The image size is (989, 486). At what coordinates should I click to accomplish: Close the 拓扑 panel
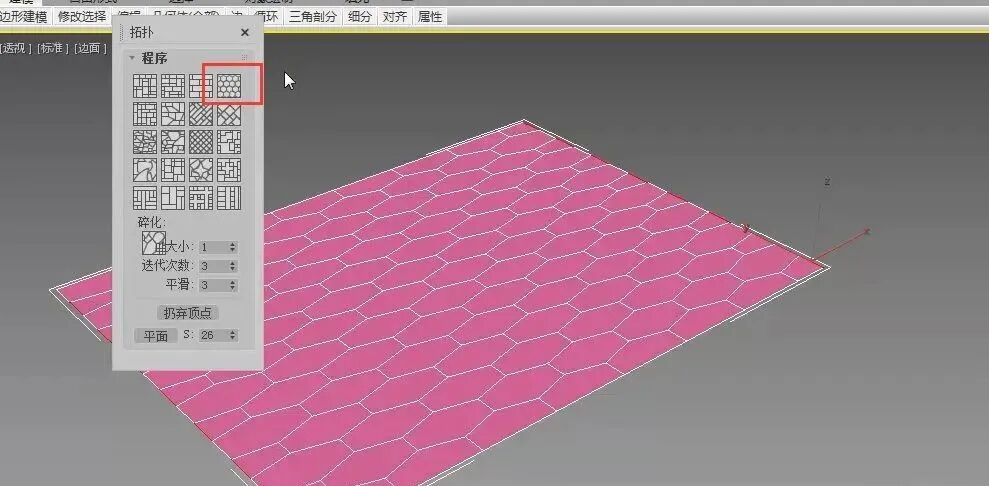245,33
